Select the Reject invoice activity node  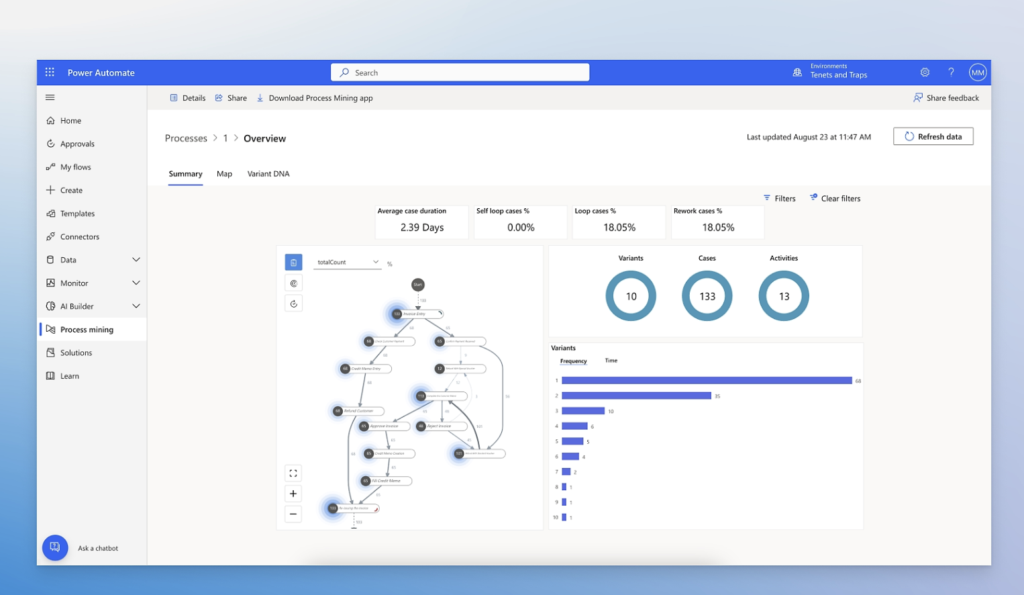(441, 426)
